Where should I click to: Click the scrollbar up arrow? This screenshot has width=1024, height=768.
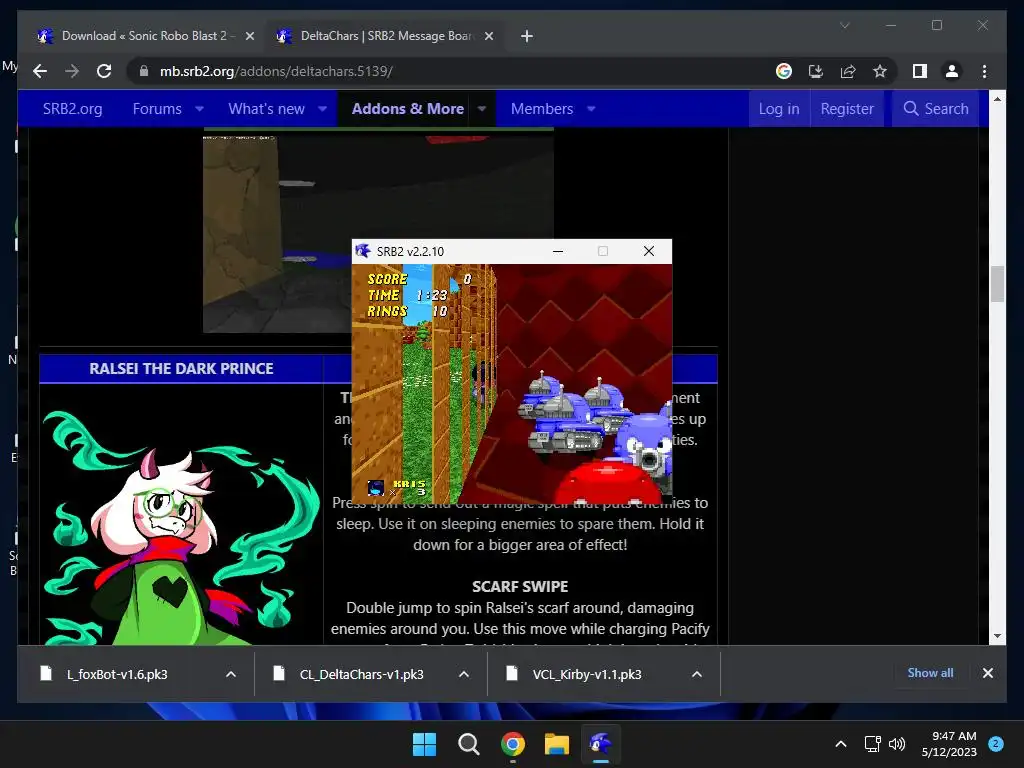(x=997, y=99)
